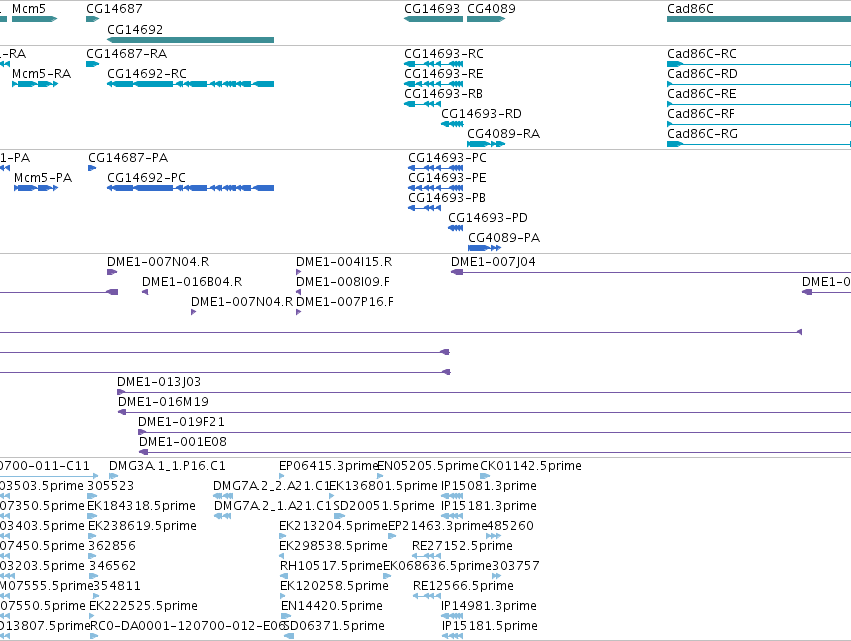Image resolution: width=851 pixels, height=641 pixels.
Task: Click transcript Cad86C-RD
Action: 759,84
